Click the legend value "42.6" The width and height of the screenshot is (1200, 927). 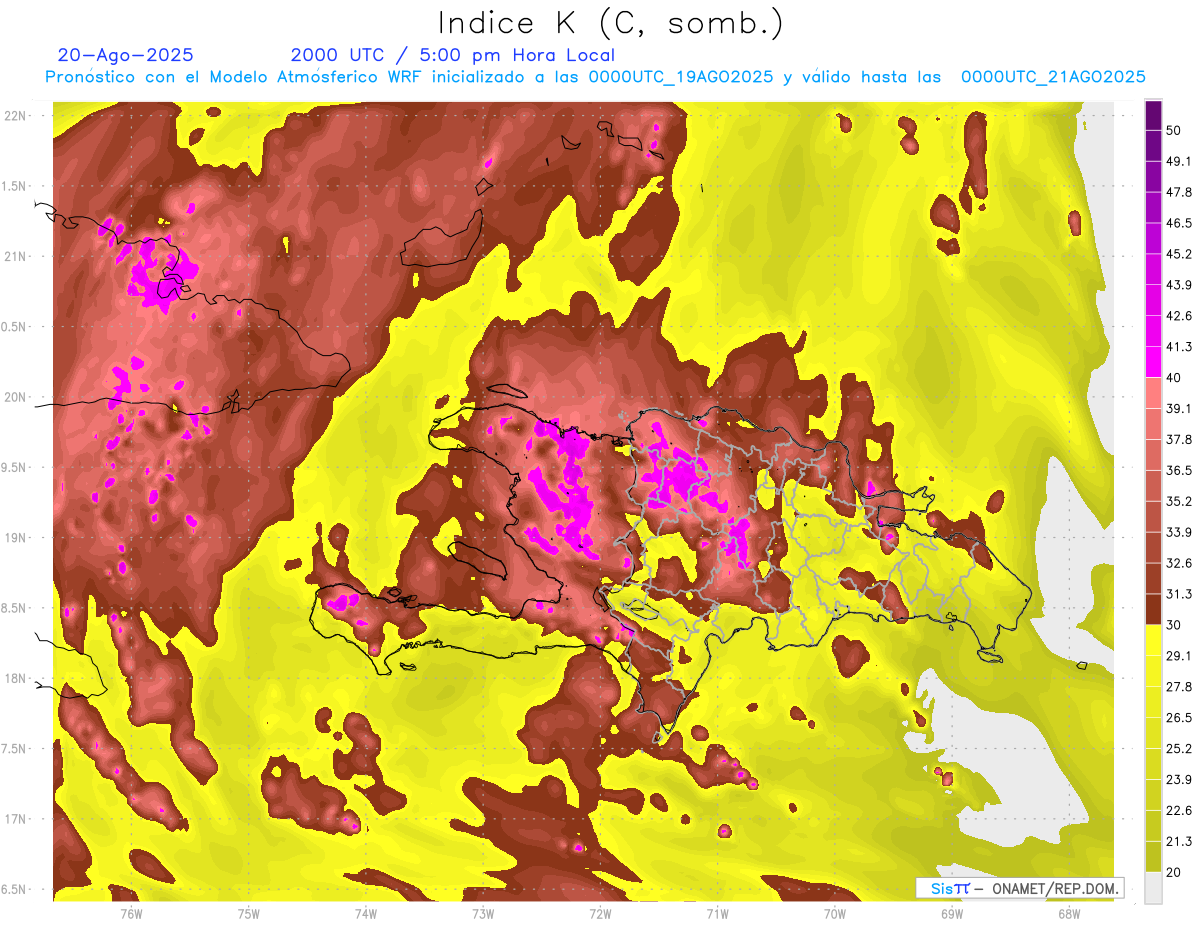click(x=1179, y=316)
